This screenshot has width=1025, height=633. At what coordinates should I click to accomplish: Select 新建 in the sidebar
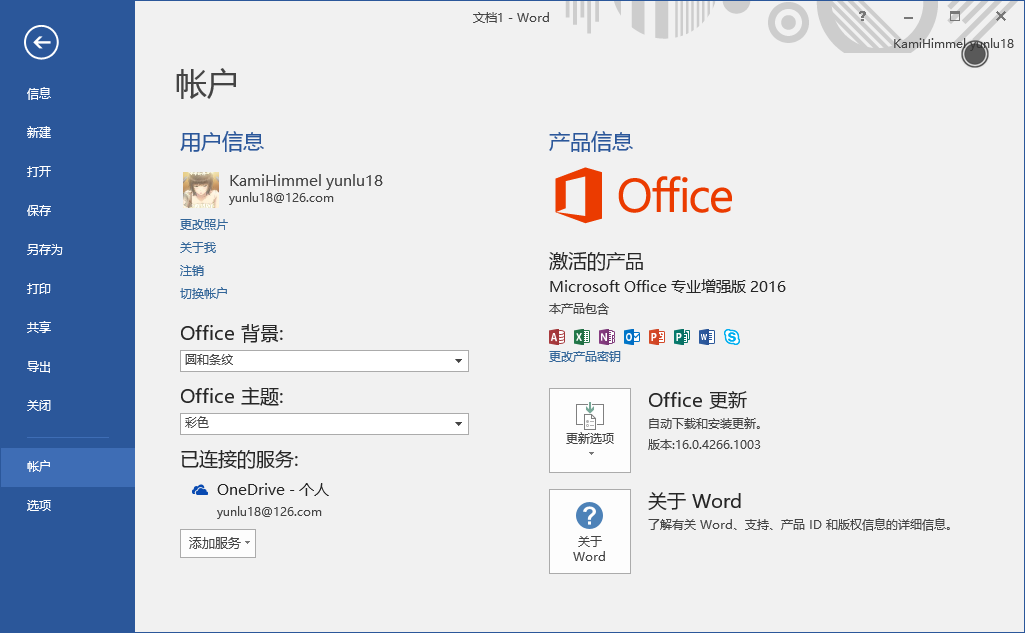[39, 133]
